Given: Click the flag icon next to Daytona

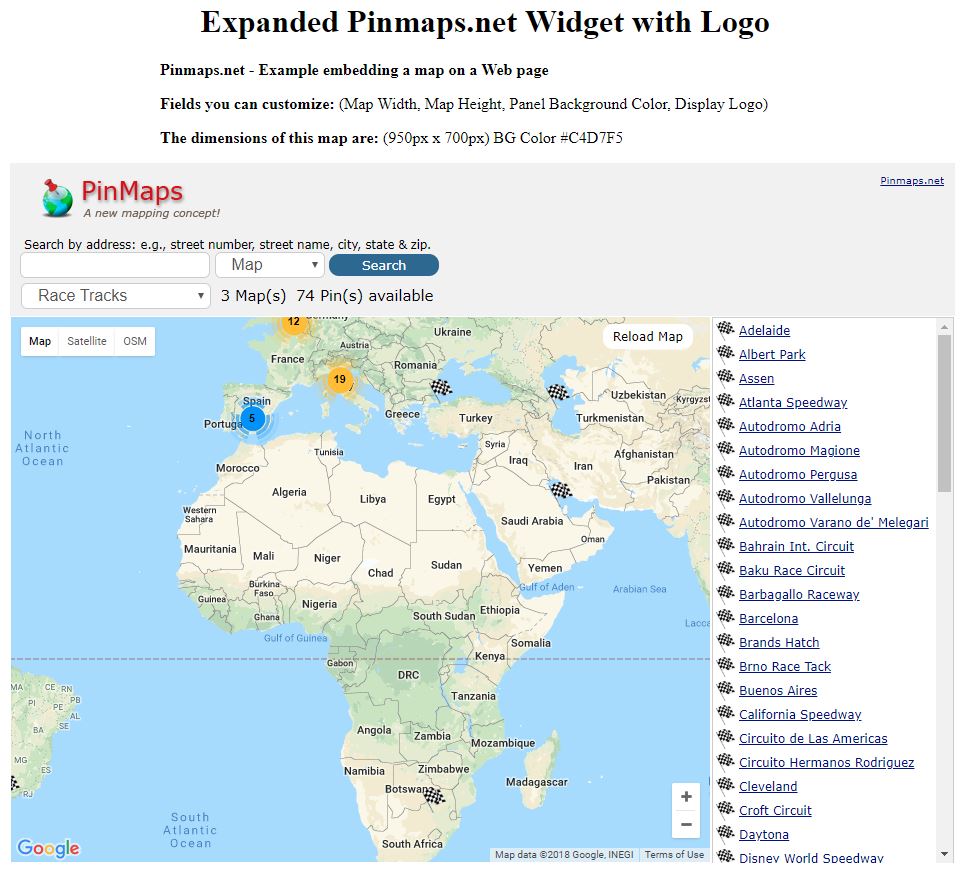Looking at the screenshot, I should [x=726, y=832].
